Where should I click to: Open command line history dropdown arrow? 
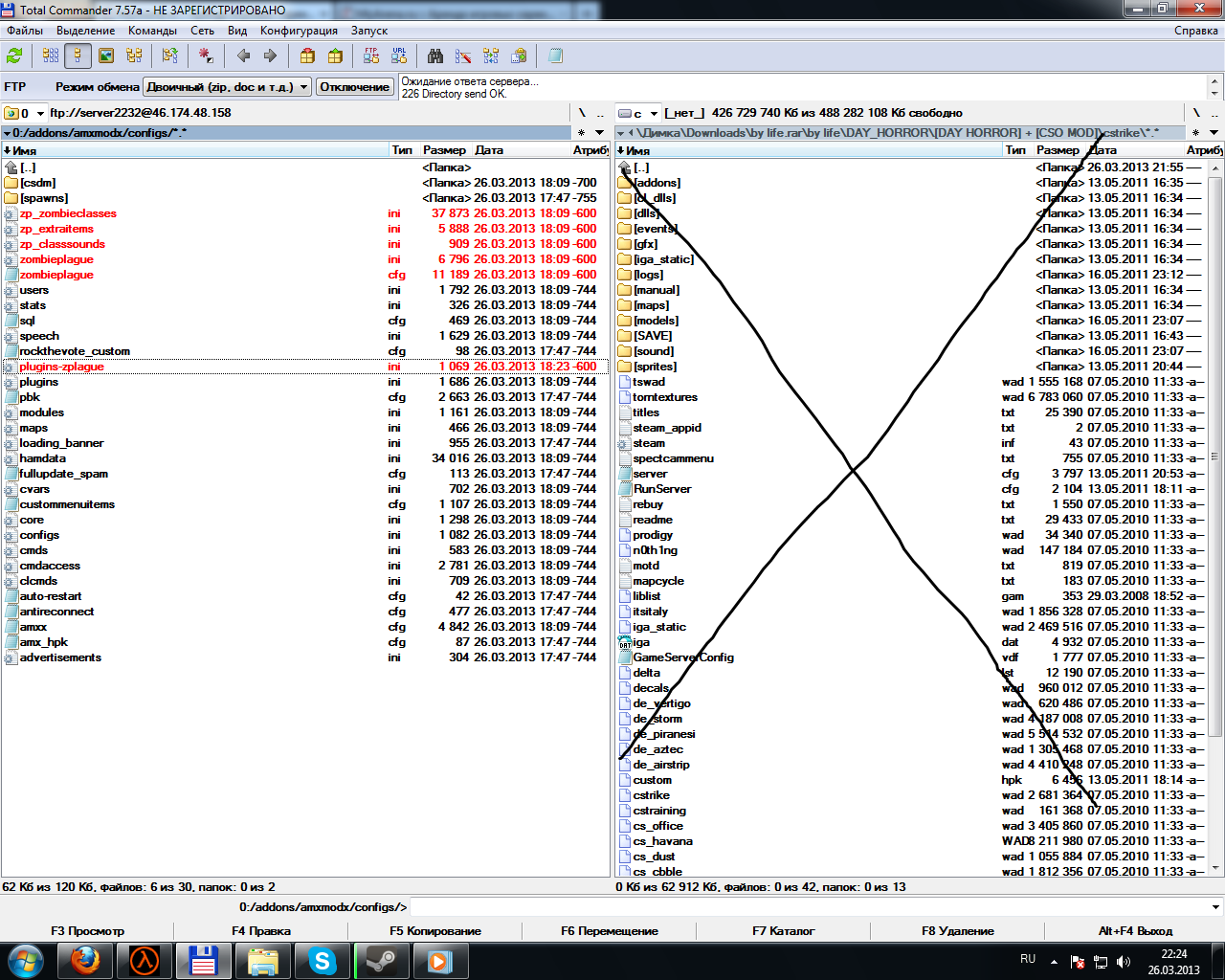(1215, 906)
